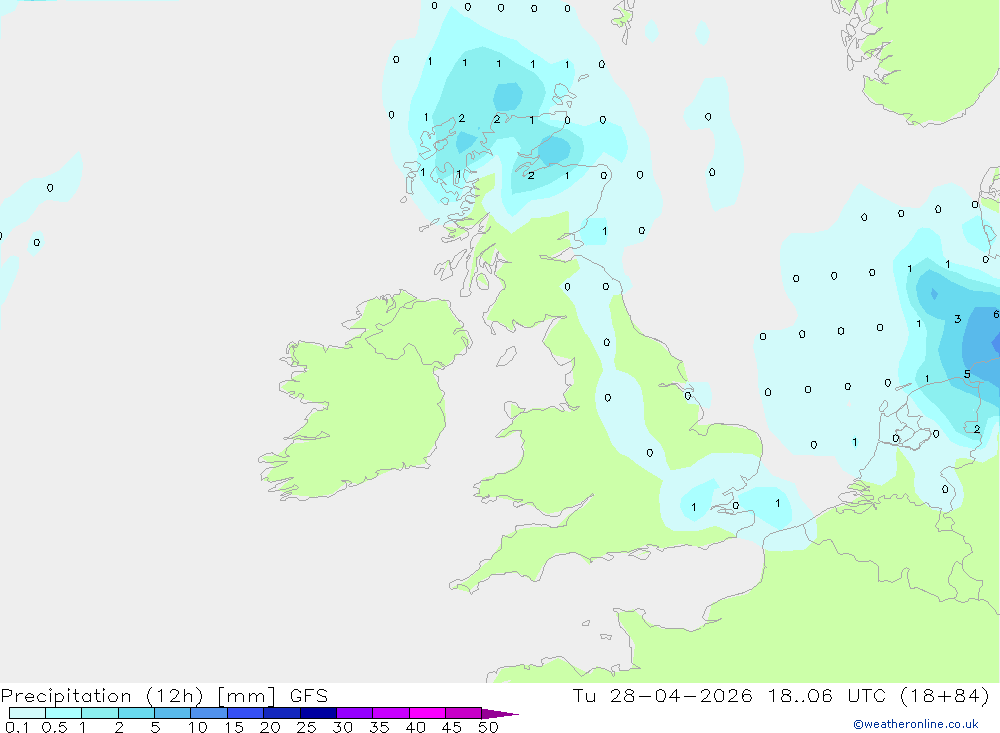Click the 20–25 mm dark blue legend swatch

click(282, 713)
